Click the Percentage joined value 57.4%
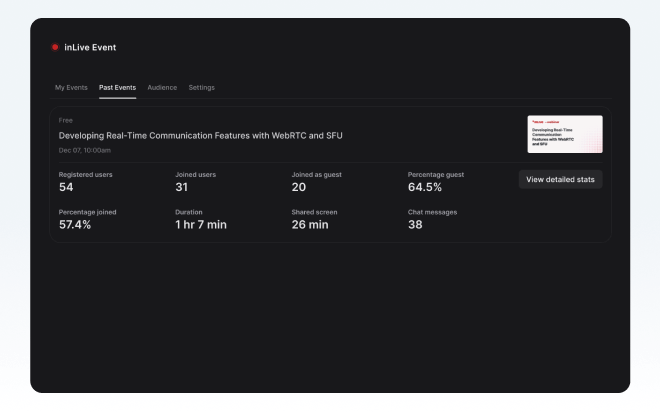 pos(75,225)
